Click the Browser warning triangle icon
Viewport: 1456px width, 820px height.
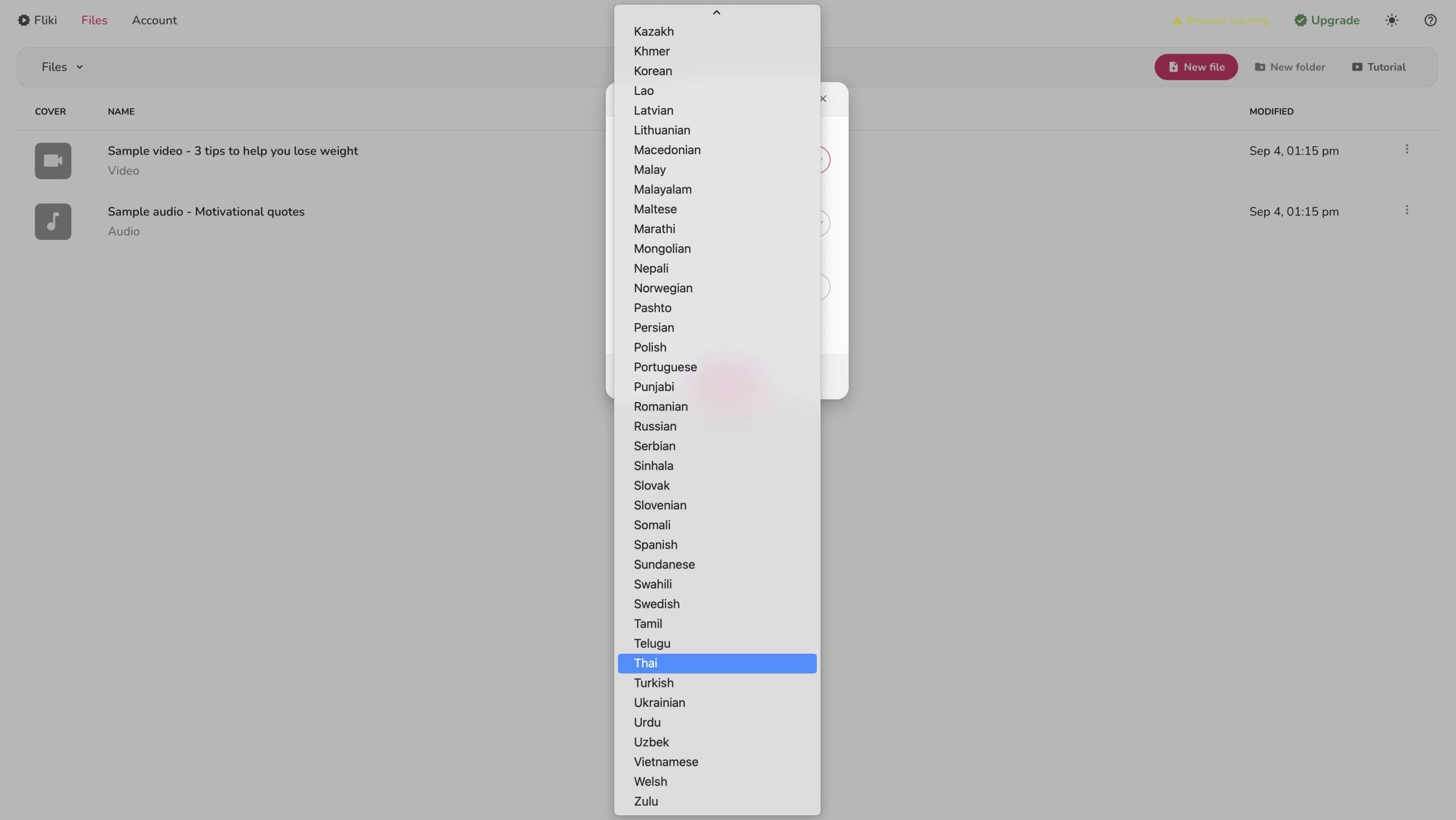(x=1177, y=21)
